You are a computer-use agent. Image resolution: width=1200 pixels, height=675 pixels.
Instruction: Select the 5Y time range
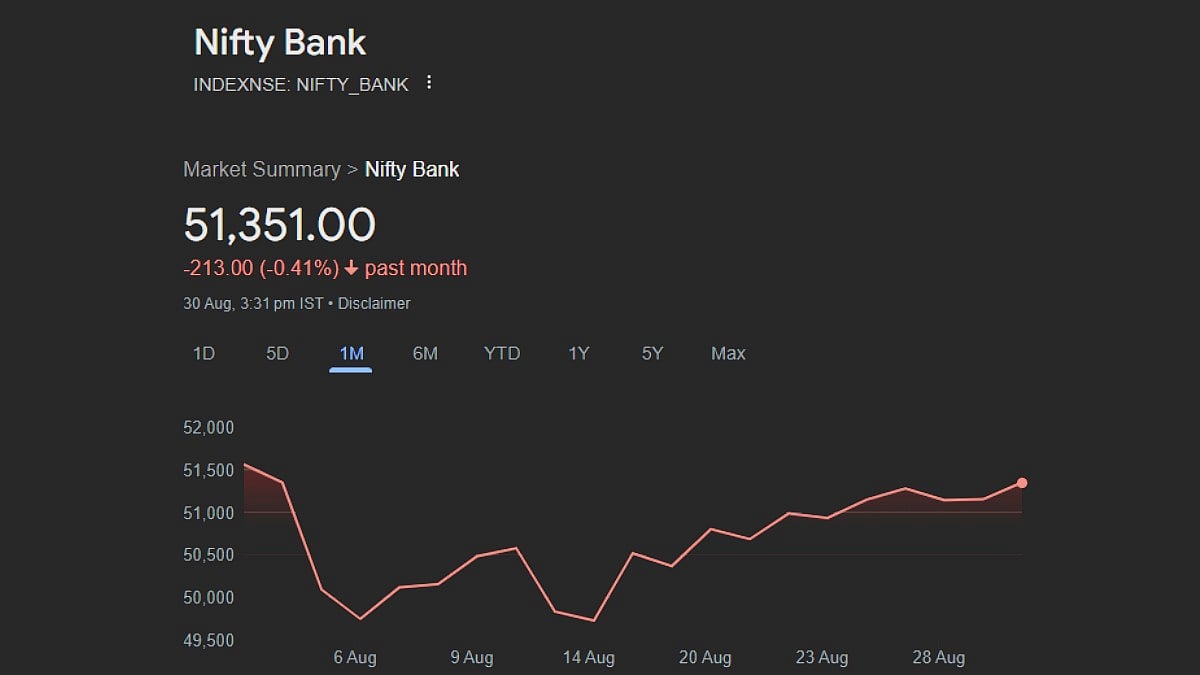[x=652, y=353]
